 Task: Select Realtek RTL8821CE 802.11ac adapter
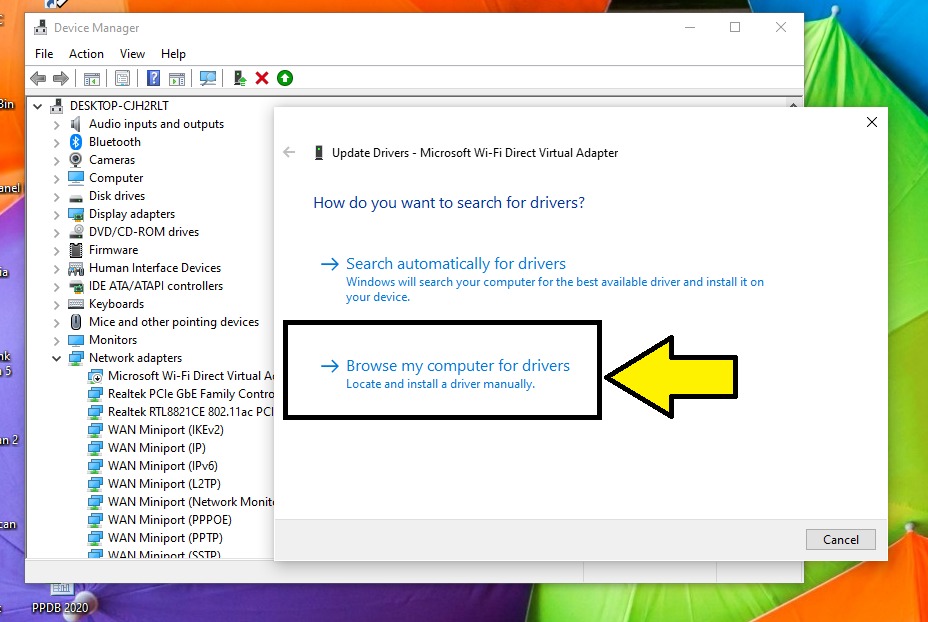[191, 412]
